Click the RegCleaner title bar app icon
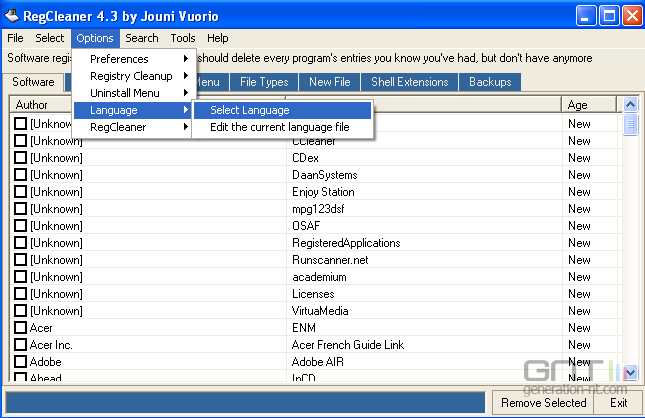 pyautogui.click(x=12, y=16)
